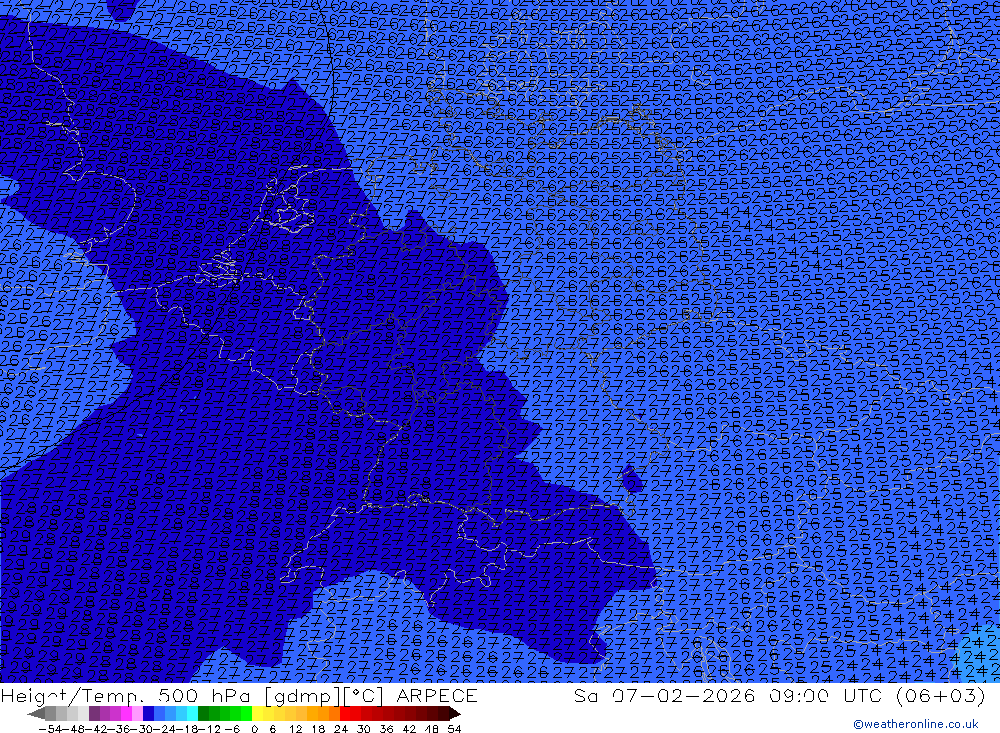Screen dimensions: 1000x733
Task: Pick the bright yellow swatch above label 0
Action: [x=257, y=714]
